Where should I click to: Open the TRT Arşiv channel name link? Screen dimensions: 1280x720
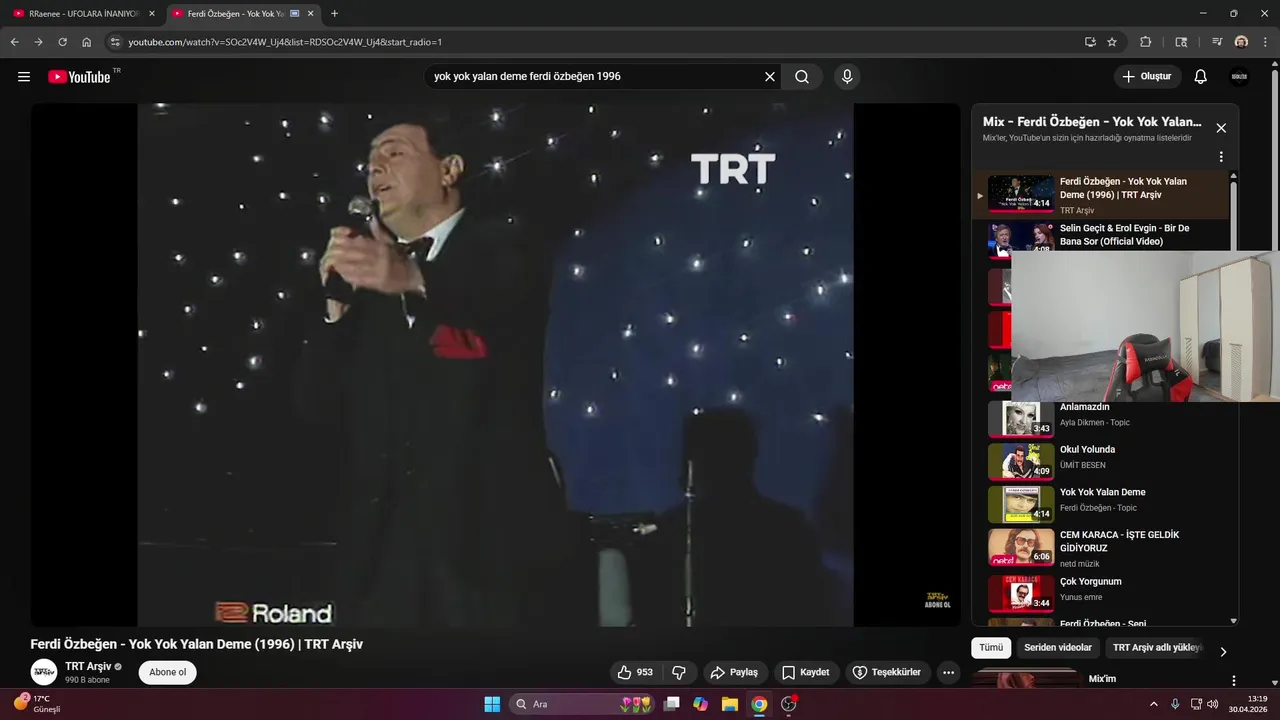coord(88,666)
